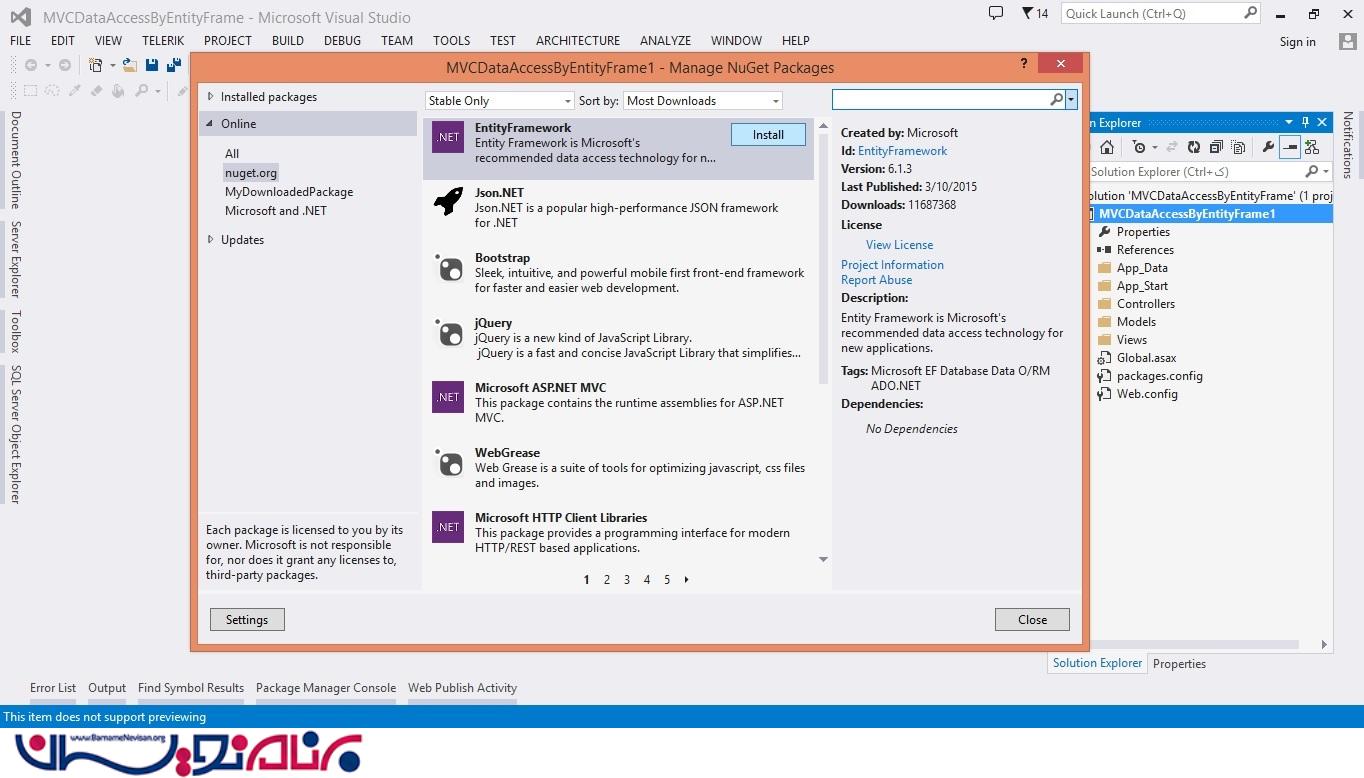
Task: Open the Stable Only dropdown
Action: pyautogui.click(x=499, y=101)
